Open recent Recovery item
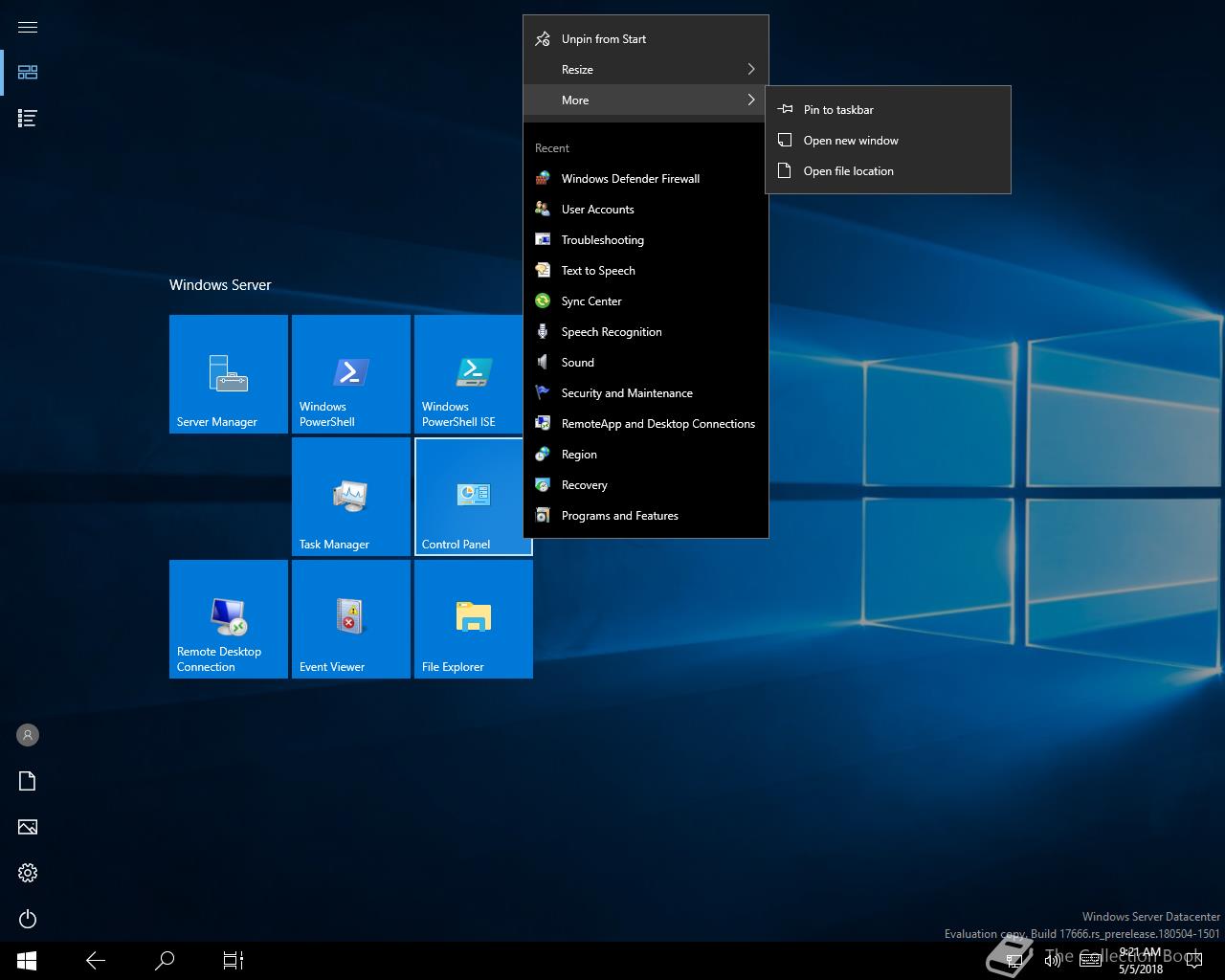The width and height of the screenshot is (1225, 980). point(646,485)
